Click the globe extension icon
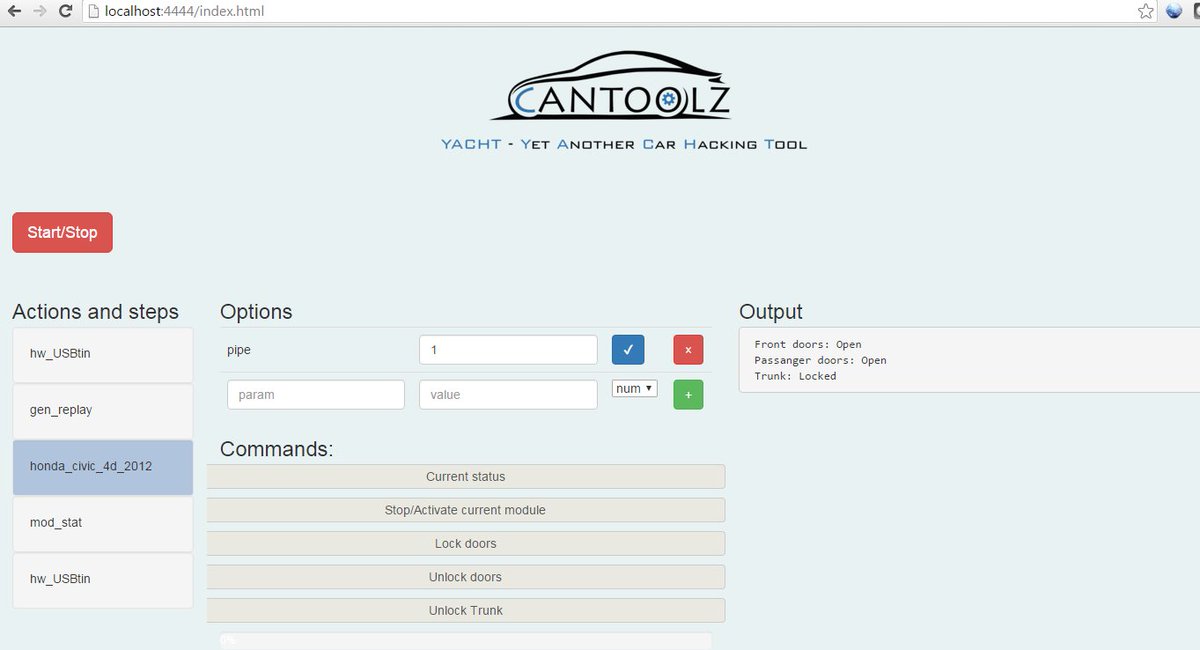1200x650 pixels. 1175,11
